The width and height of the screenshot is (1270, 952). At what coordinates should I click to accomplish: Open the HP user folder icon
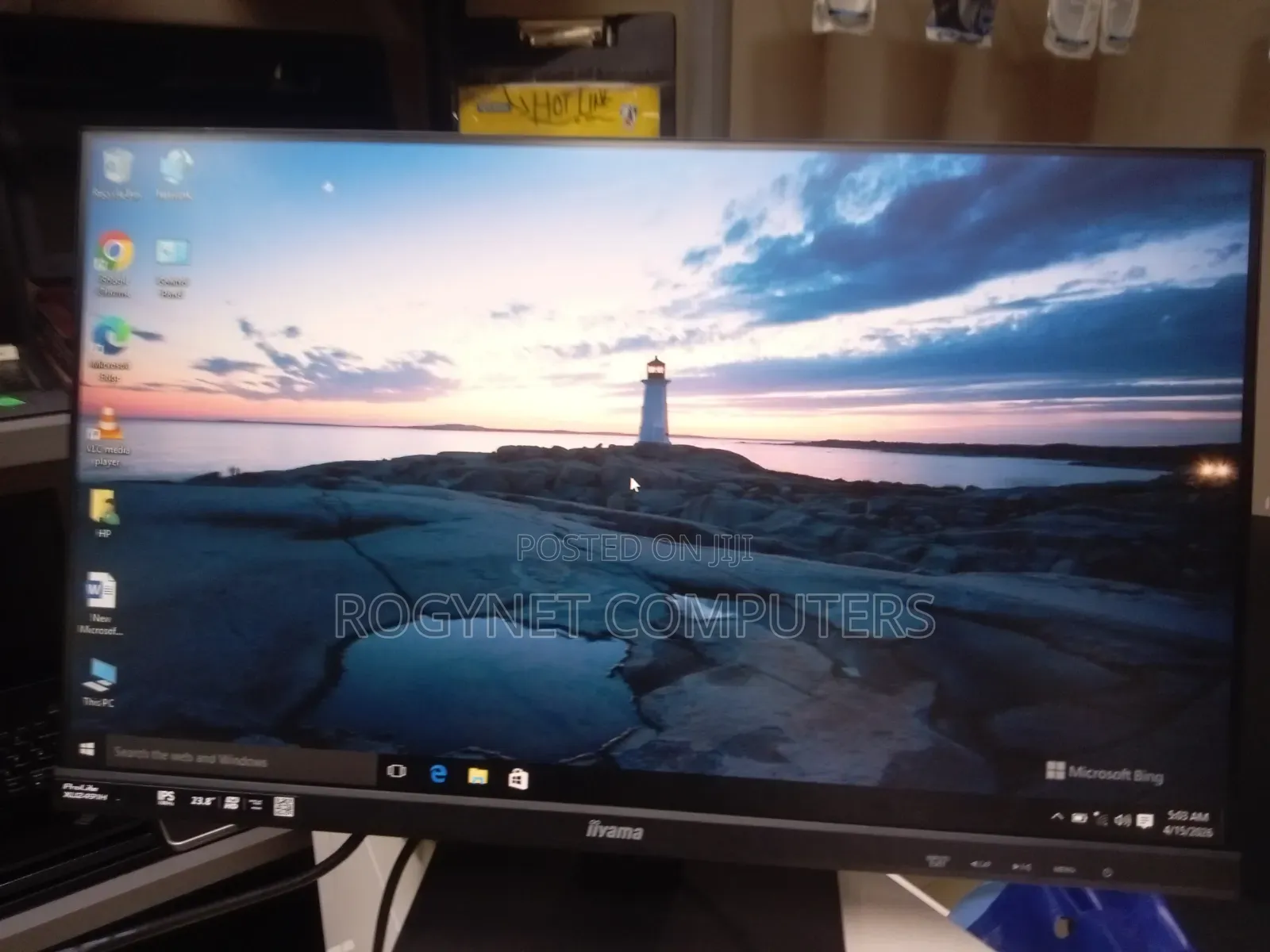coord(104,513)
